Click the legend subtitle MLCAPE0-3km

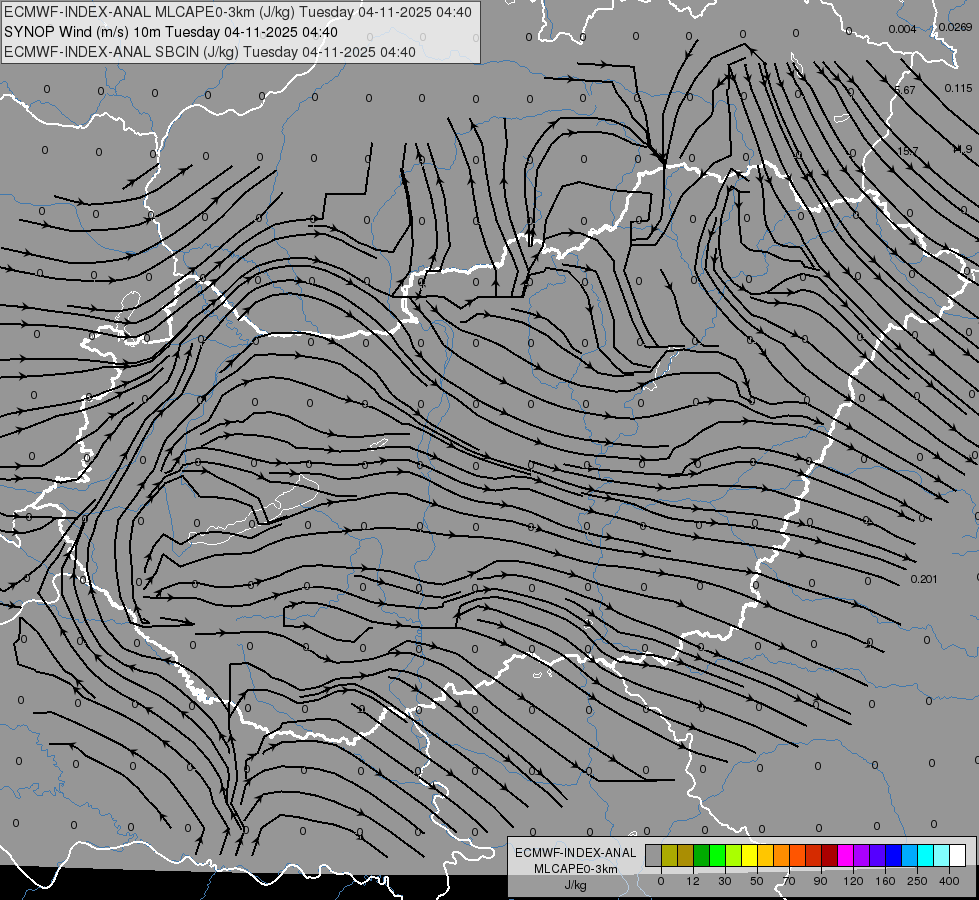point(576,869)
